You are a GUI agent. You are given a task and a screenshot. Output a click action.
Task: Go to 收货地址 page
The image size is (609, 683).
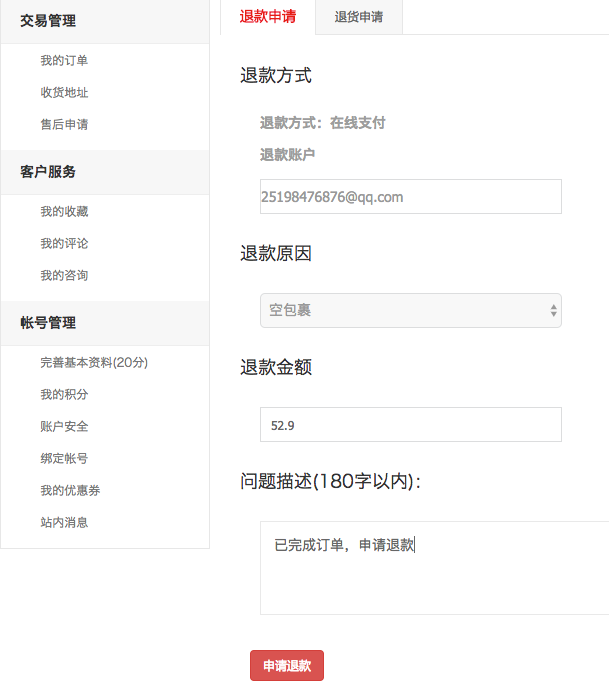64,93
